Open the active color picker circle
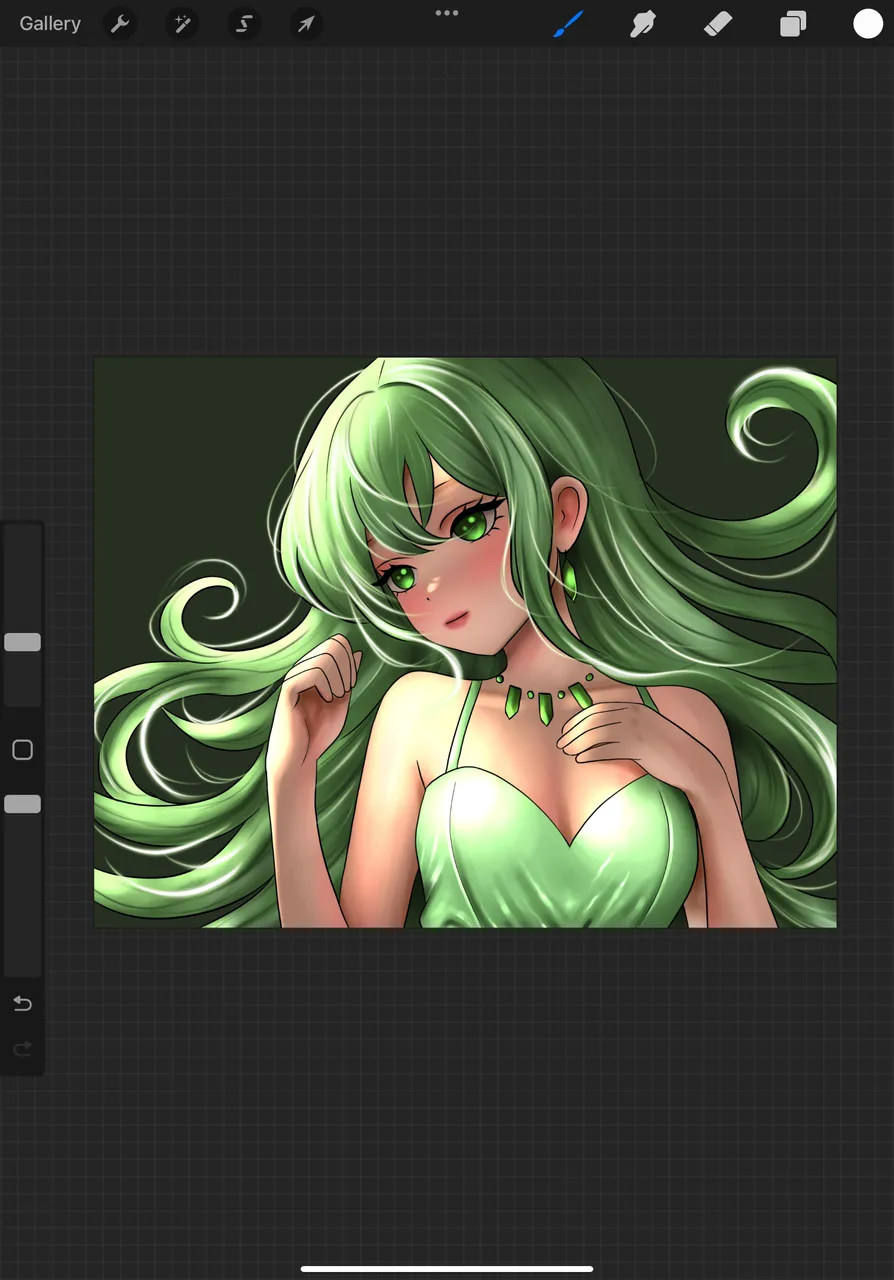Screen dimensions: 894x1280 coord(868,24)
